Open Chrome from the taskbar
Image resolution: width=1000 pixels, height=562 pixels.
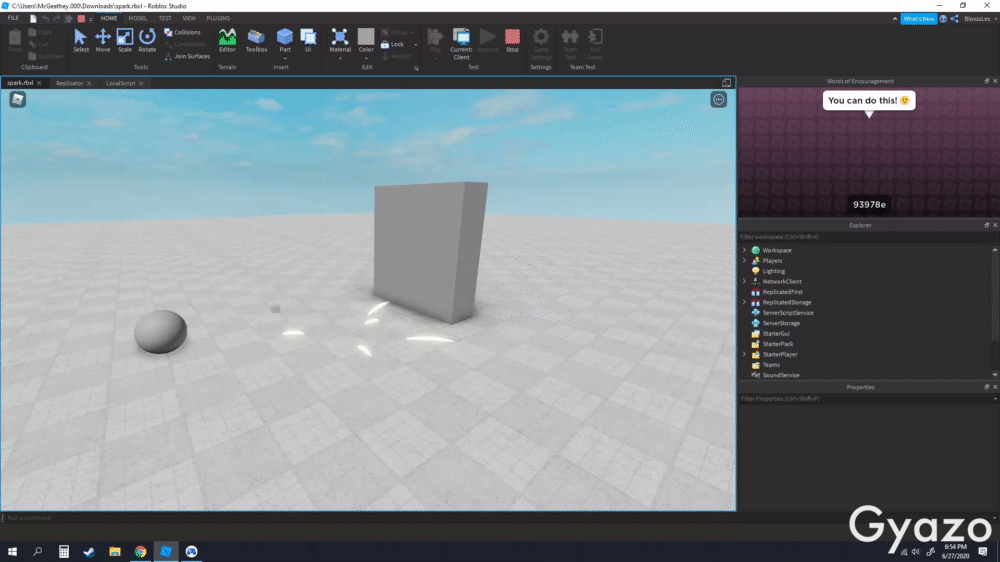point(140,551)
